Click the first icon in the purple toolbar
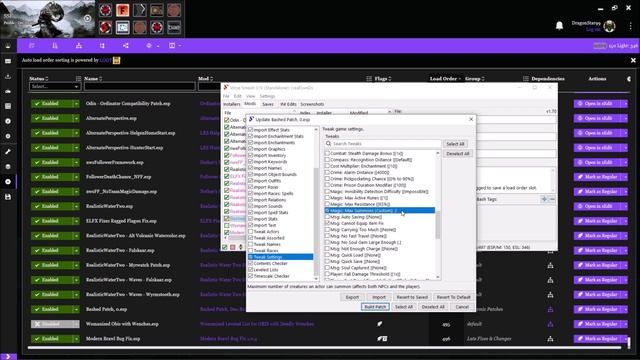The width and height of the screenshot is (640, 360). [x=32, y=46]
